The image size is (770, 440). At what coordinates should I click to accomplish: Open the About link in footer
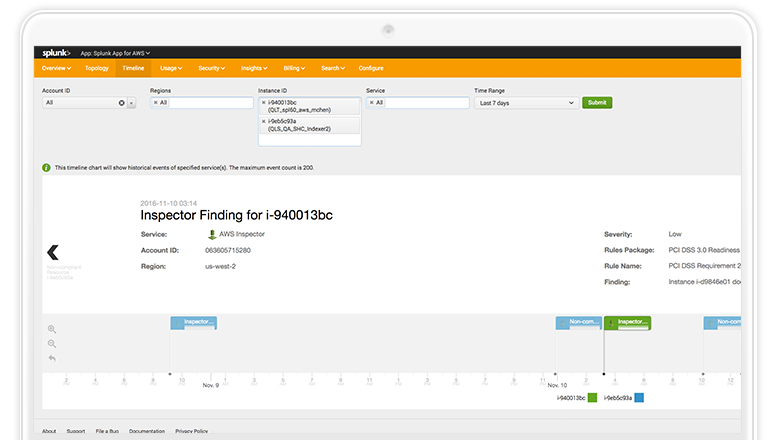49,431
